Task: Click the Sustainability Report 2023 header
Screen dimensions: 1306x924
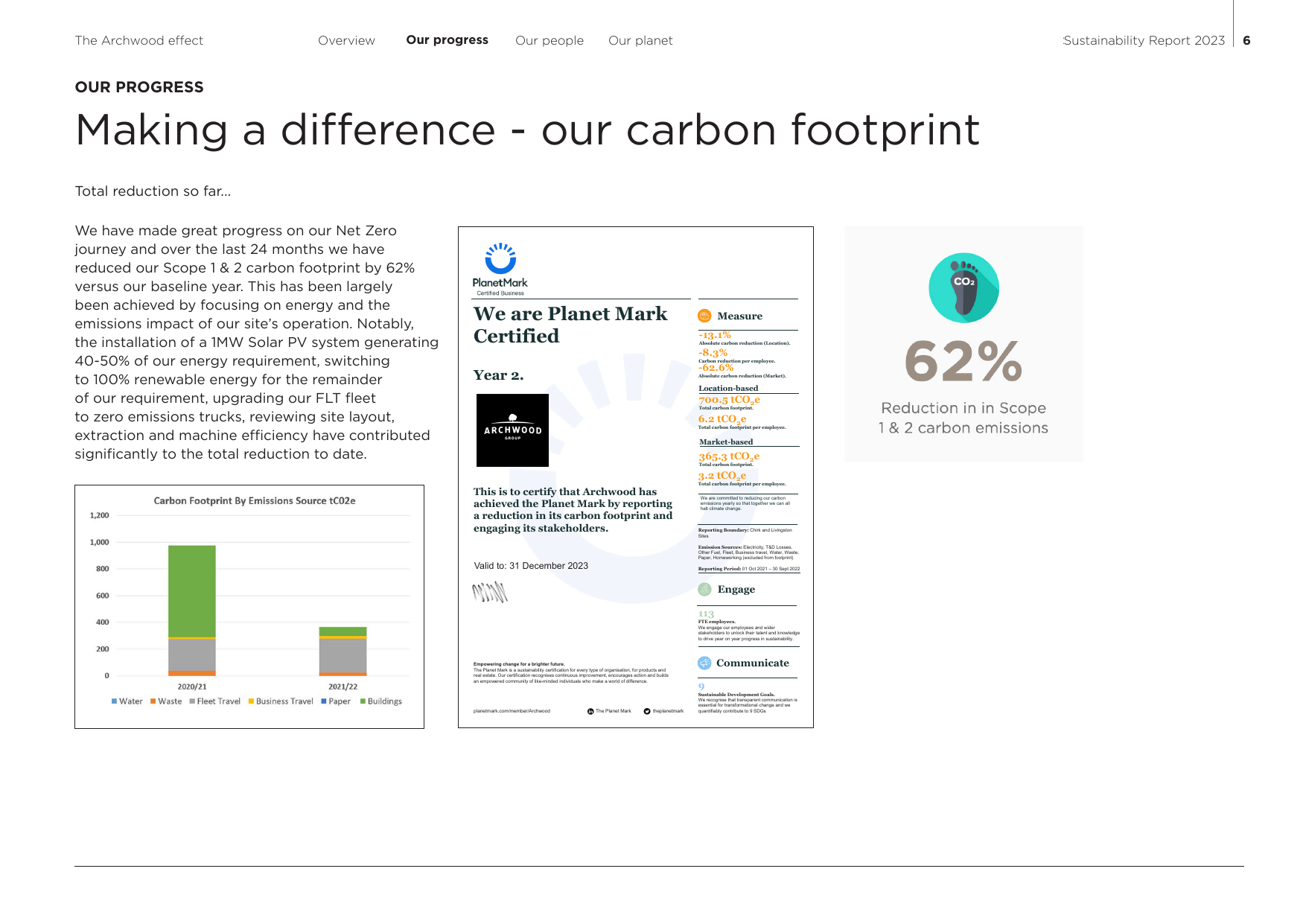Action: click(1144, 40)
